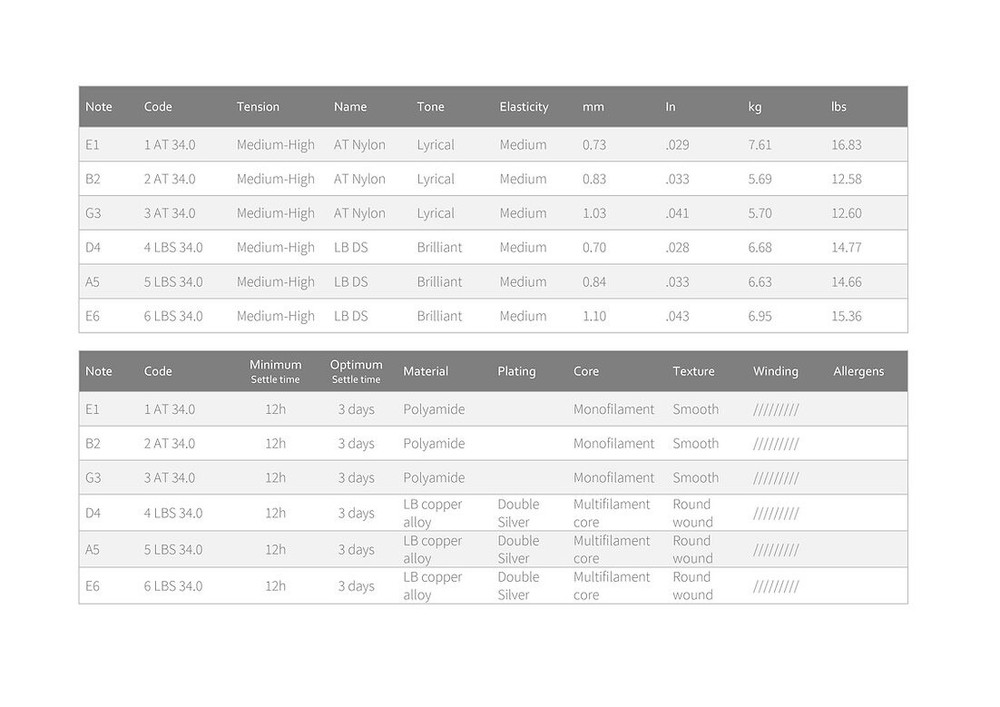1000x707 pixels.
Task: Click the Allergens column header
Action: point(858,371)
